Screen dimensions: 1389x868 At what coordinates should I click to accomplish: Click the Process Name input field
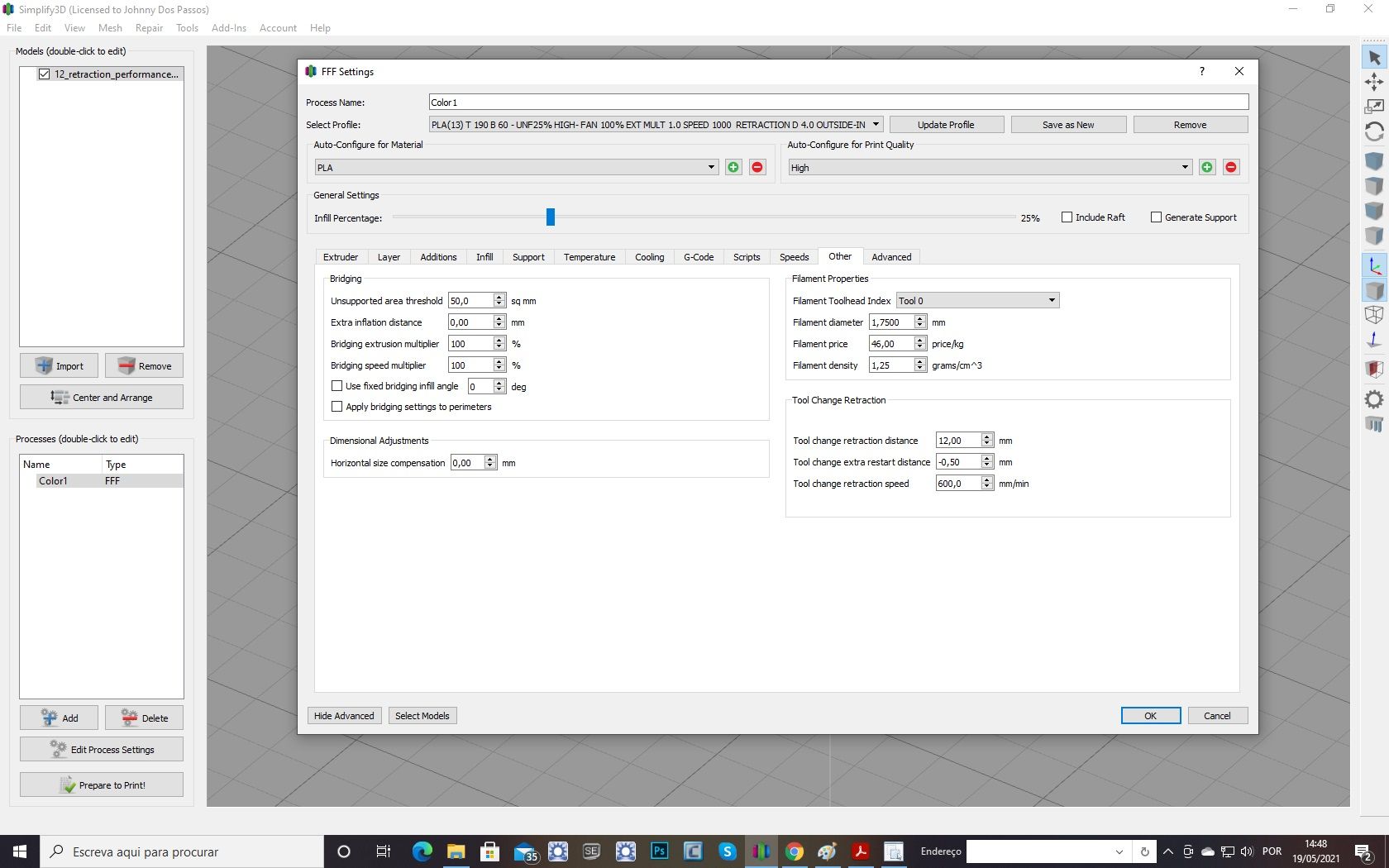pos(838,103)
